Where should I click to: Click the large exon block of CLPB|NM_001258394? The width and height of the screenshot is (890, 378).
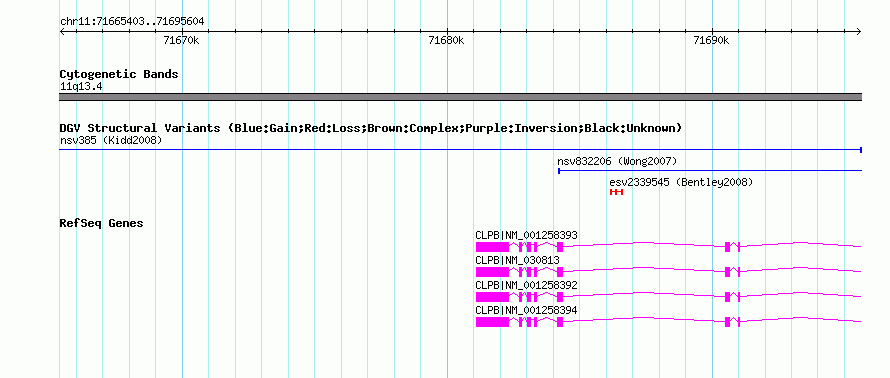click(x=492, y=321)
